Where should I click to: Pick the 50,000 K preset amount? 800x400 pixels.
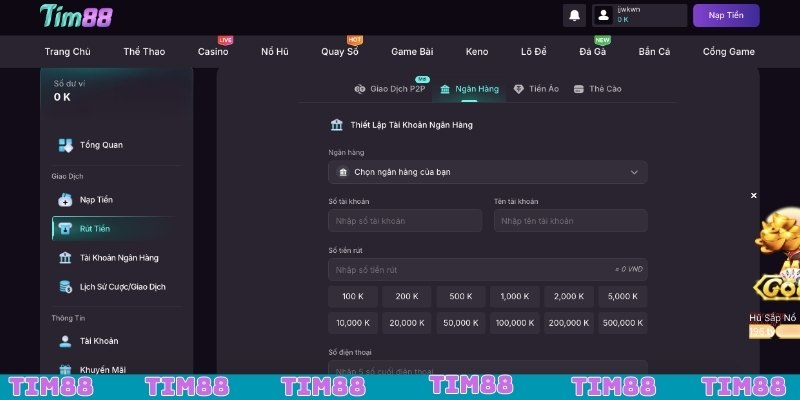(460, 323)
